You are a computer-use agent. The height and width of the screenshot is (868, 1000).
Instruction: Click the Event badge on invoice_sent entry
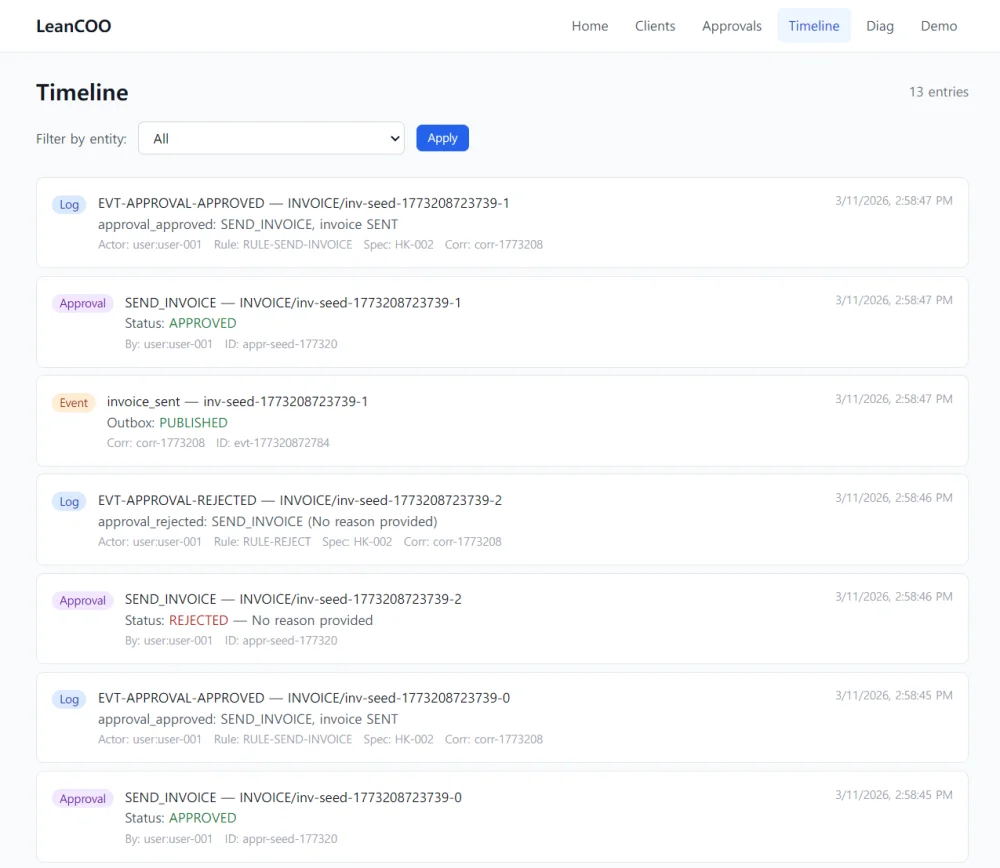point(73,403)
